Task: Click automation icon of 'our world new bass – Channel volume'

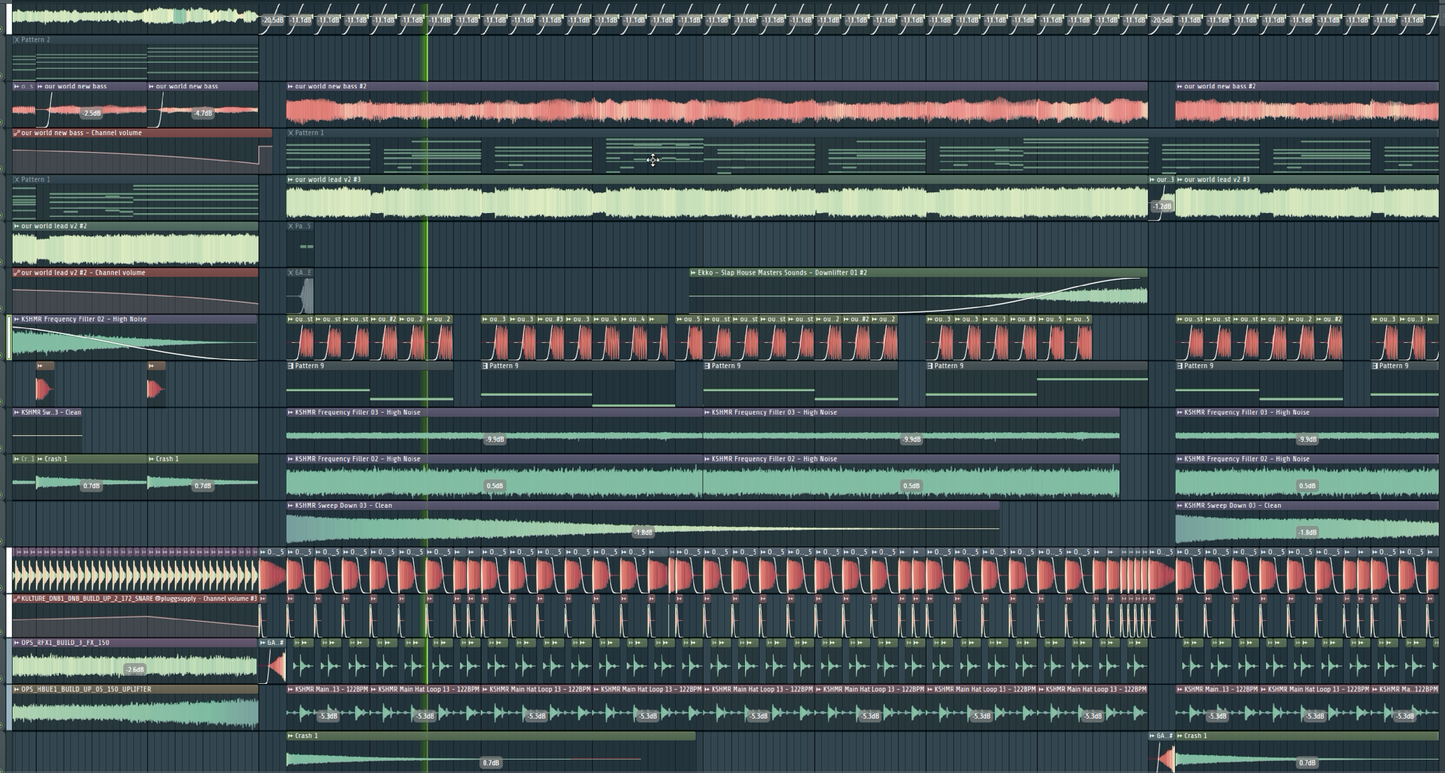Action: tap(16, 133)
